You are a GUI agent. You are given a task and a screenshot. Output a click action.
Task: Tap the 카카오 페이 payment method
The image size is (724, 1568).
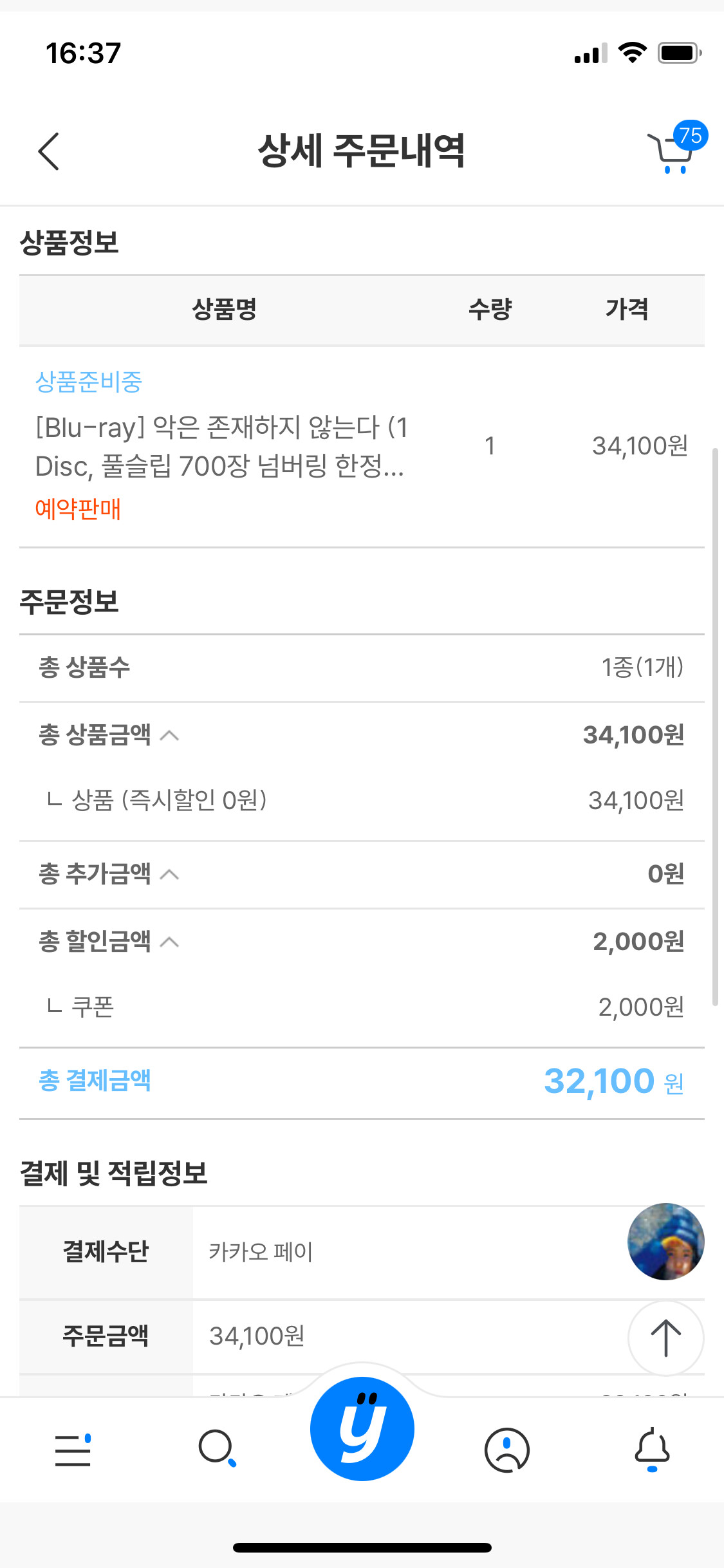(x=261, y=1252)
